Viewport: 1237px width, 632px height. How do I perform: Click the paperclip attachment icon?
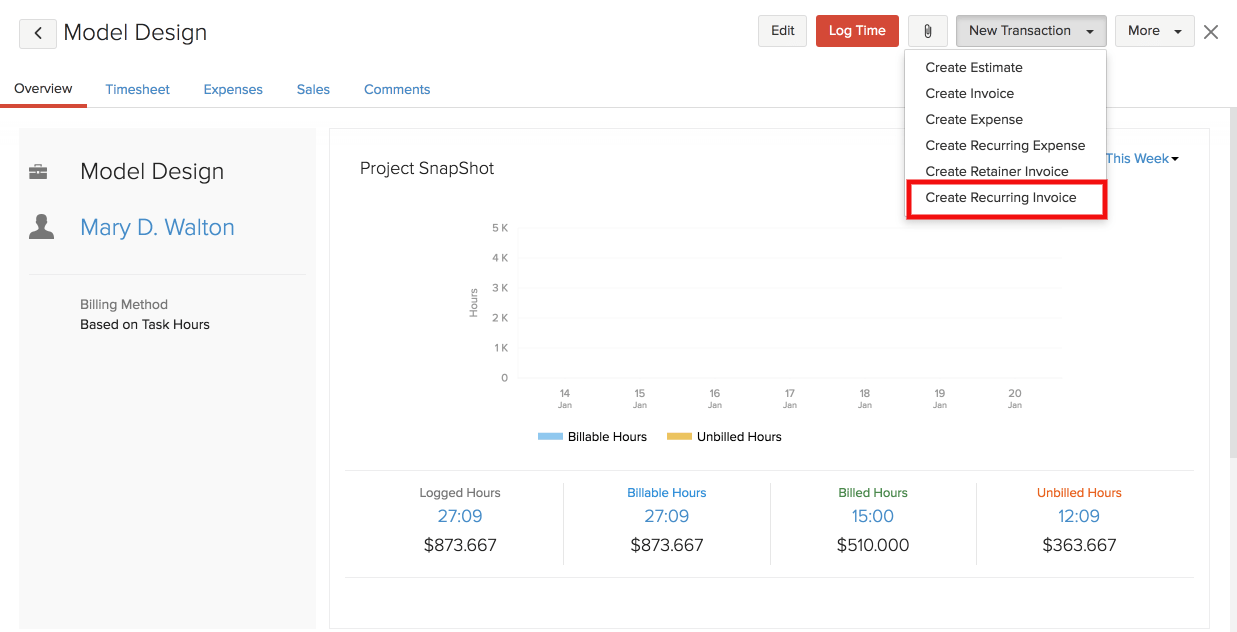927,31
